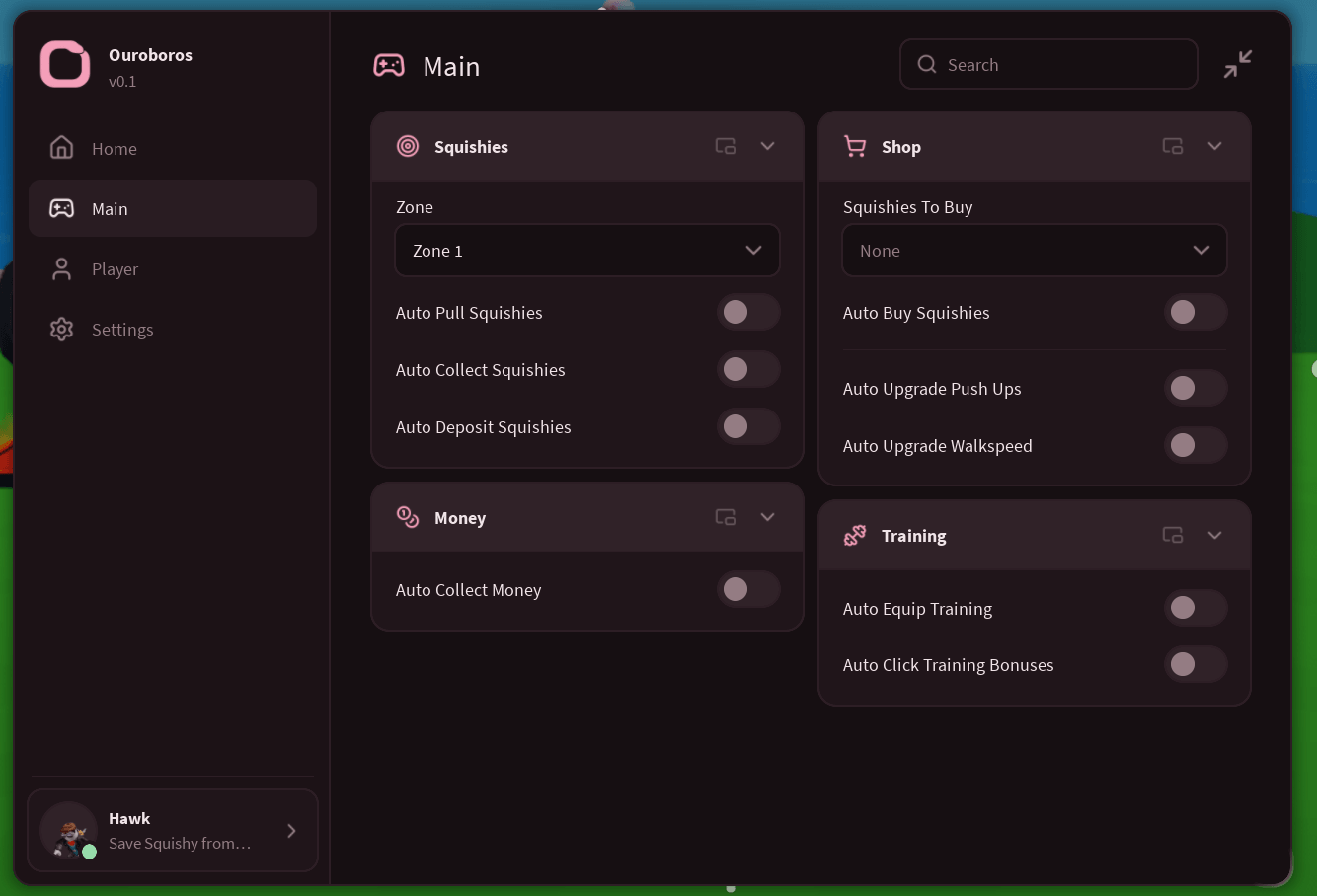The image size is (1317, 896).
Task: Switch on Auto Upgrade Push Ups
Action: (x=1196, y=389)
